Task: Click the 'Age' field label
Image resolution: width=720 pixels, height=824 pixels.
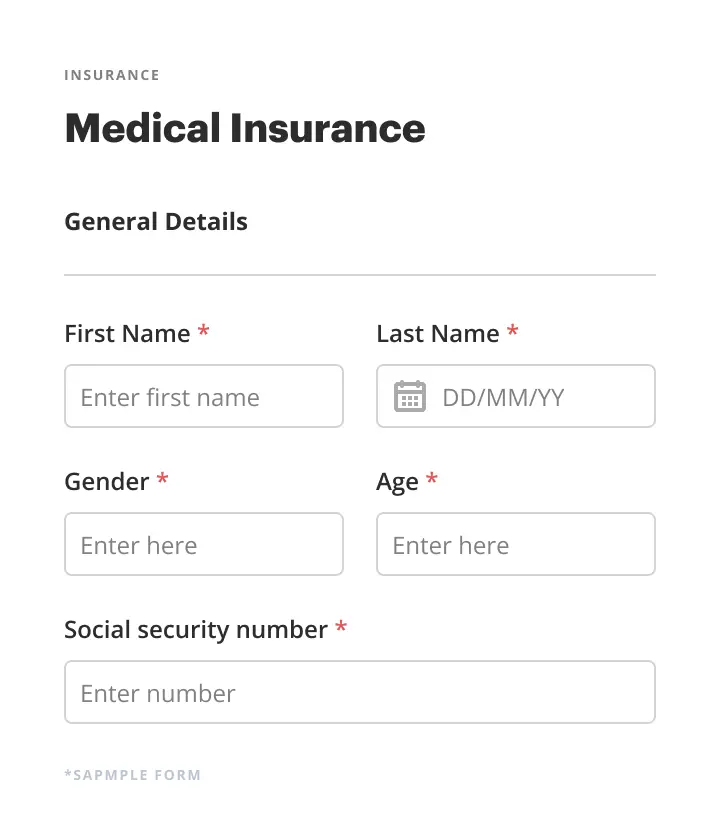Action: [x=397, y=482]
